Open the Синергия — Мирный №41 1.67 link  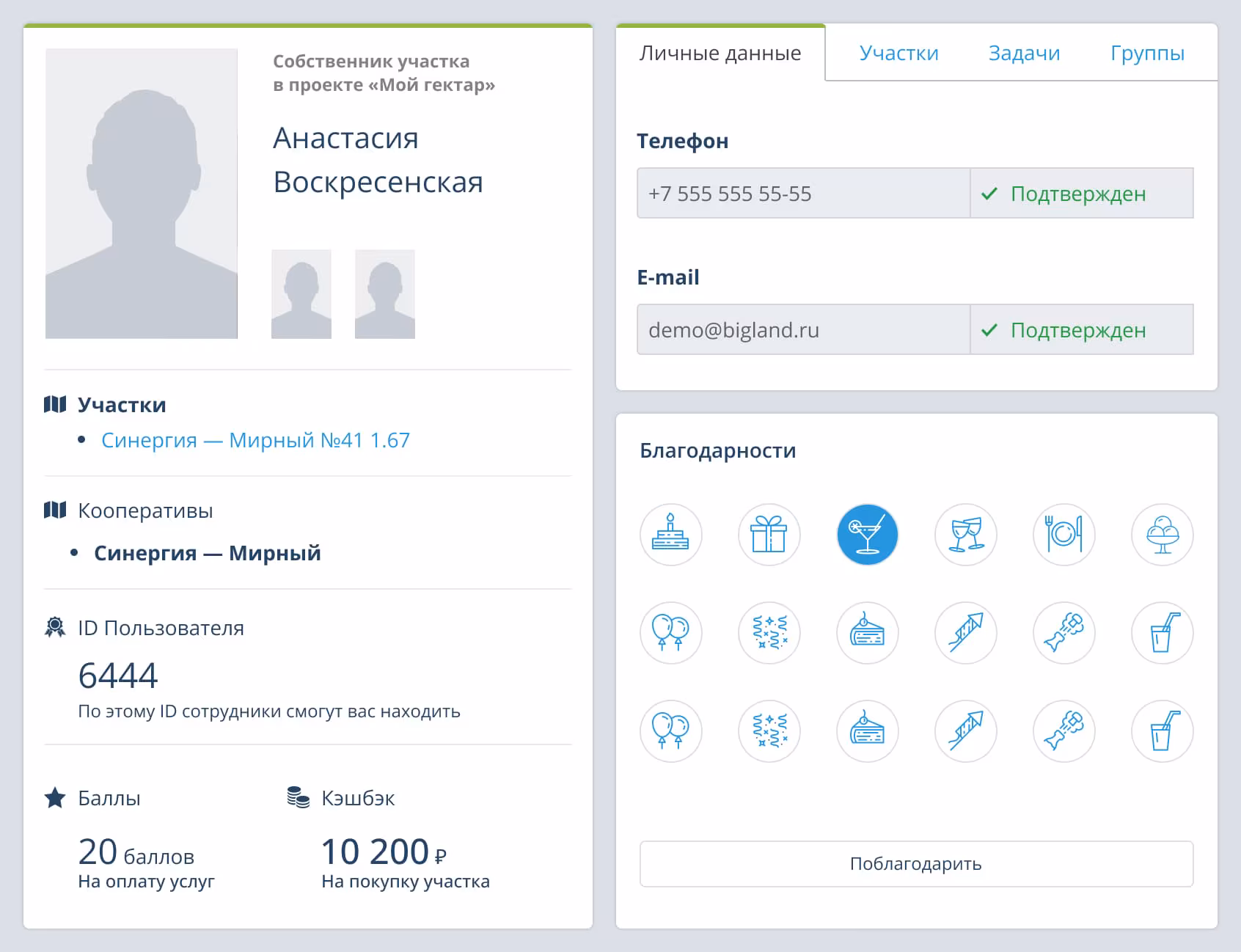pos(255,440)
